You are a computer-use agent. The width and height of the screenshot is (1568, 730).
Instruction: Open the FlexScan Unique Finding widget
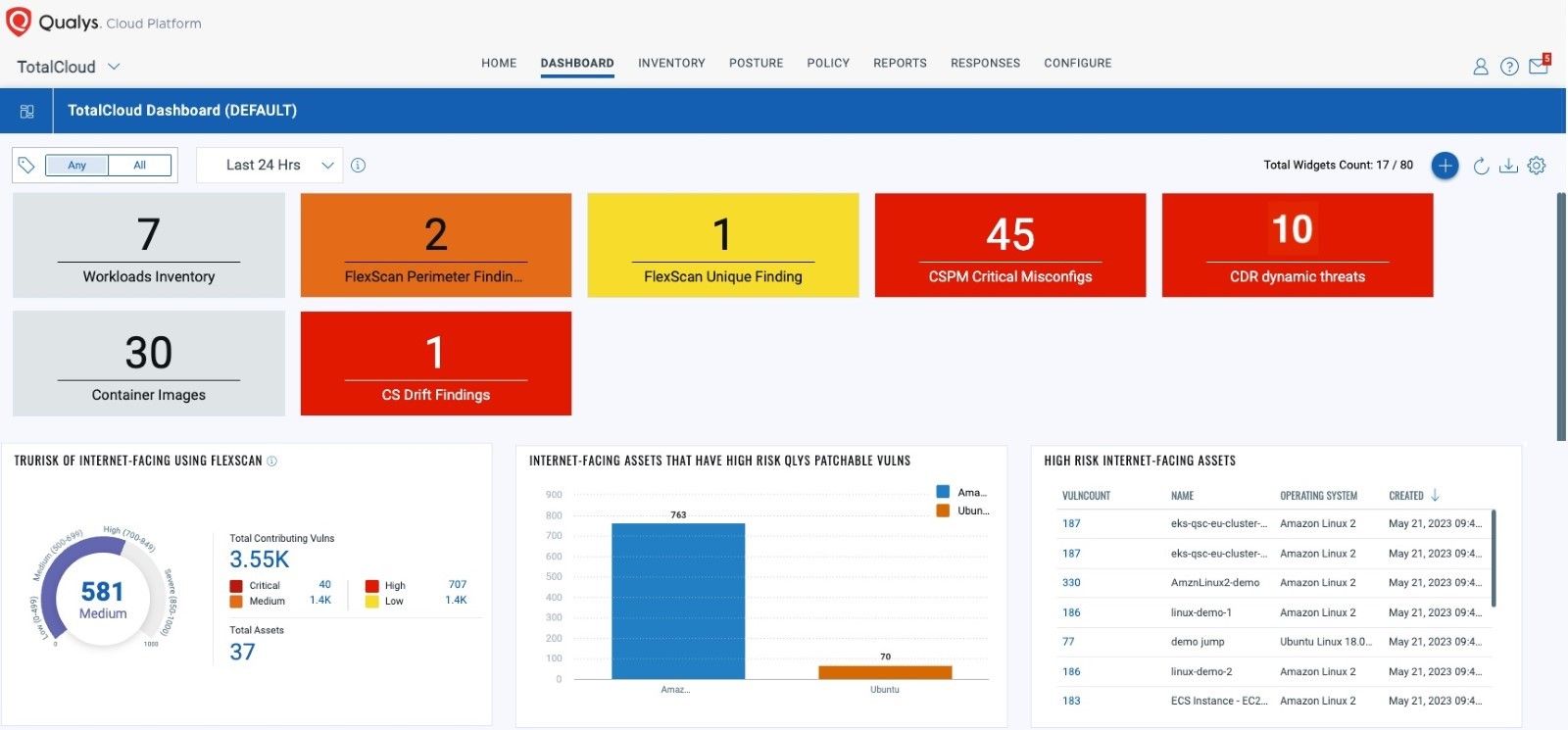pyautogui.click(x=723, y=245)
